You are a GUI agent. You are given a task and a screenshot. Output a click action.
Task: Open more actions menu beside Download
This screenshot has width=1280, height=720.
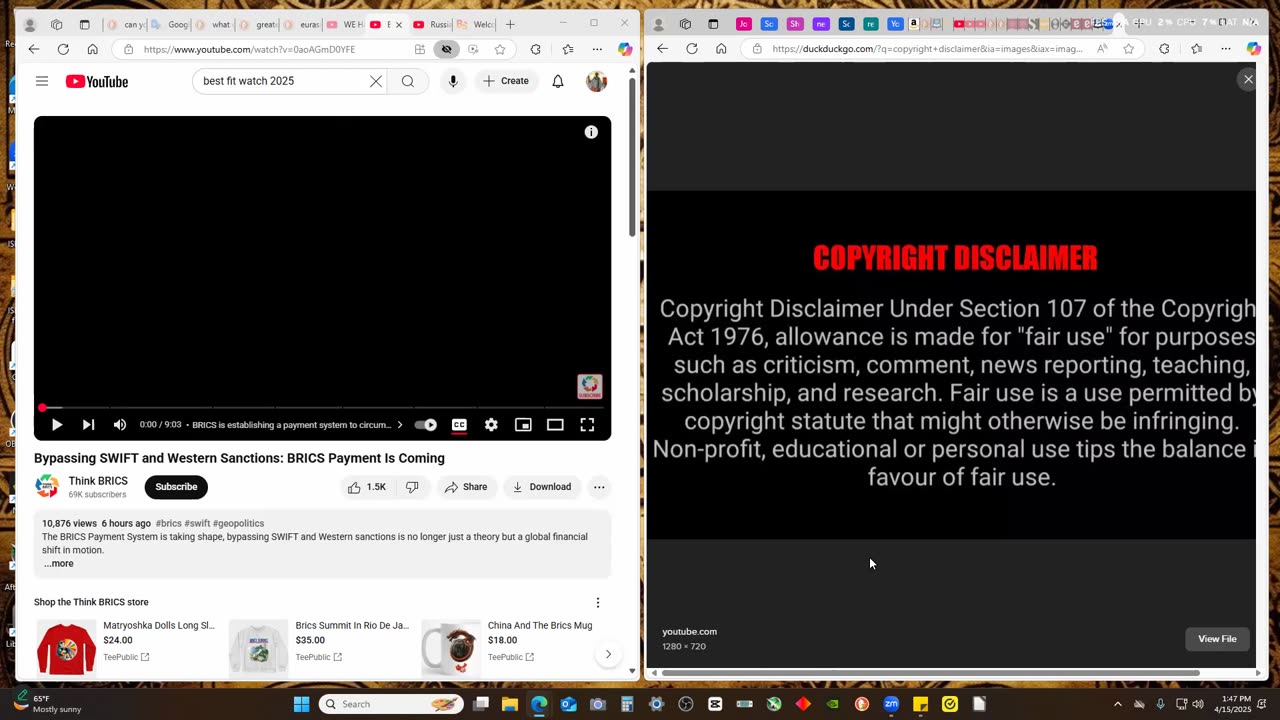(x=599, y=487)
